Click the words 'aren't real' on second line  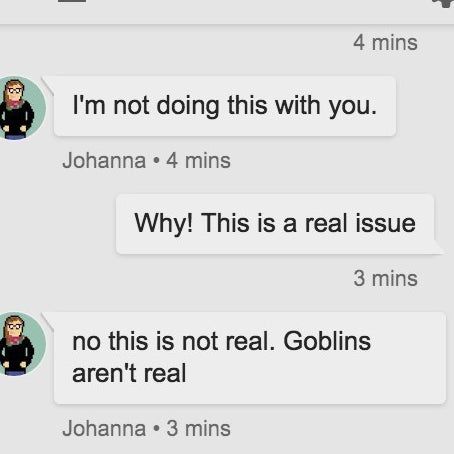coord(129,373)
